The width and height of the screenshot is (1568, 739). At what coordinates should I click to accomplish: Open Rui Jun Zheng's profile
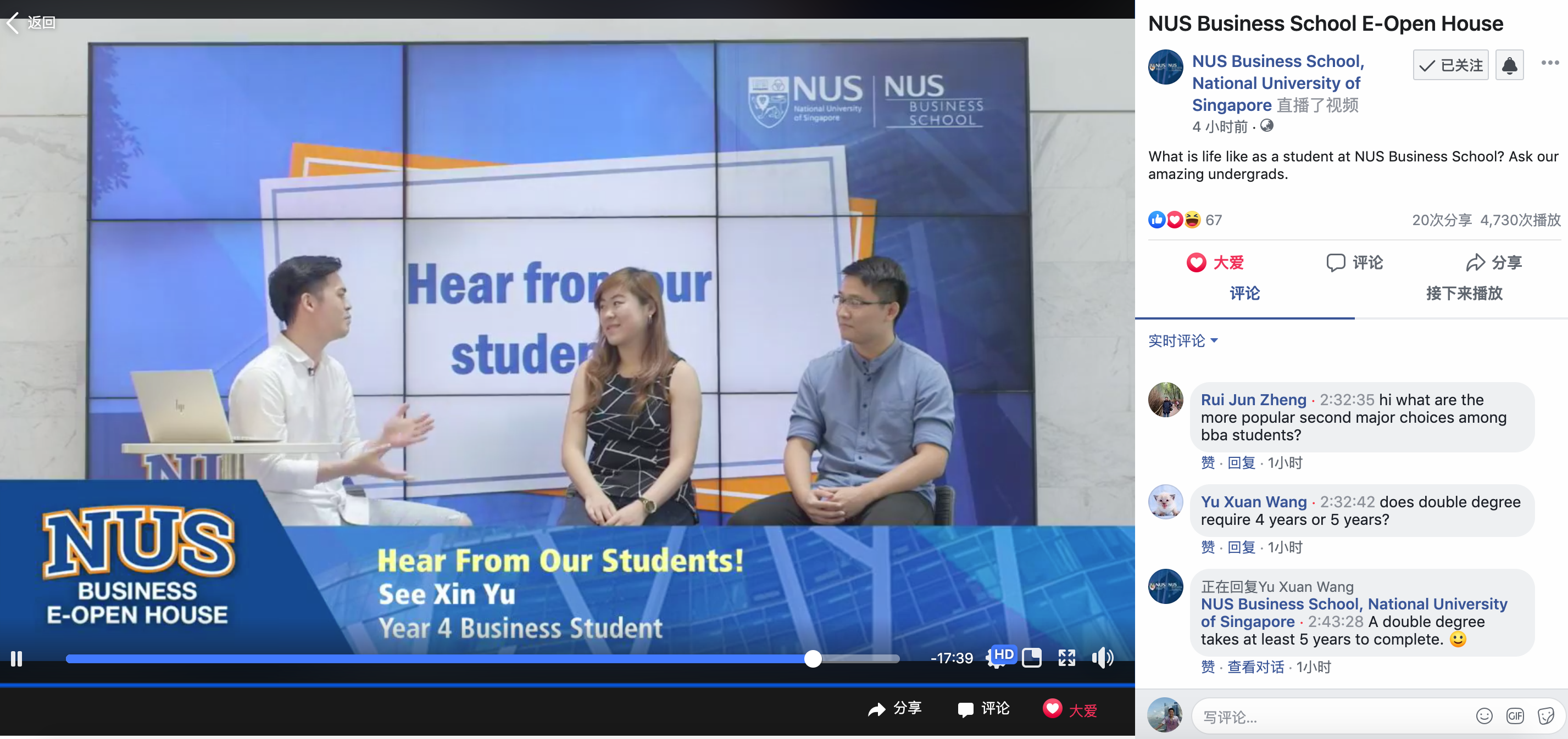[1253, 400]
